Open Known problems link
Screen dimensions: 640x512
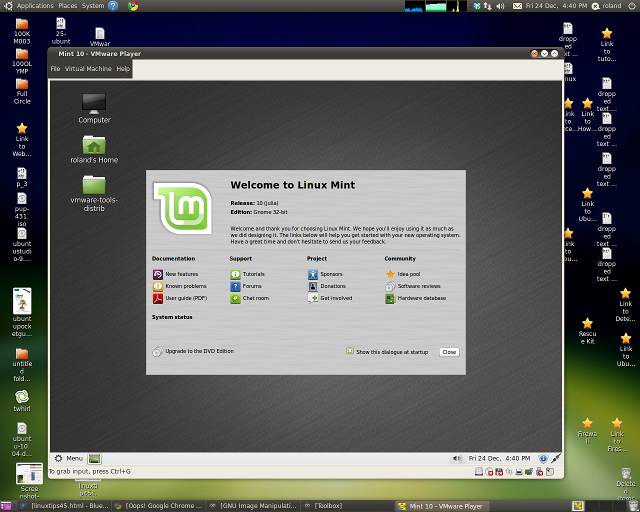click(186, 286)
